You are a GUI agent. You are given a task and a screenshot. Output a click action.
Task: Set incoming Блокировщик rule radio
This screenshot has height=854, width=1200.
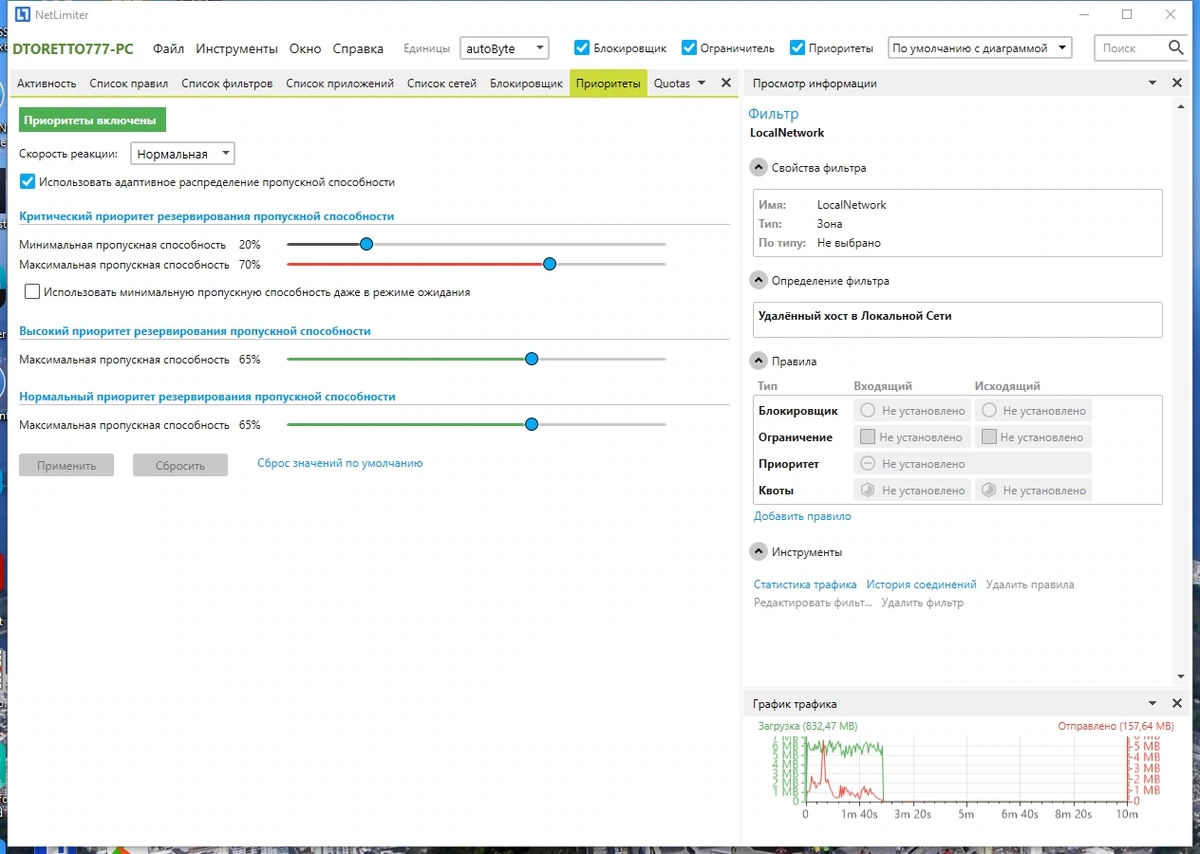[x=867, y=410]
